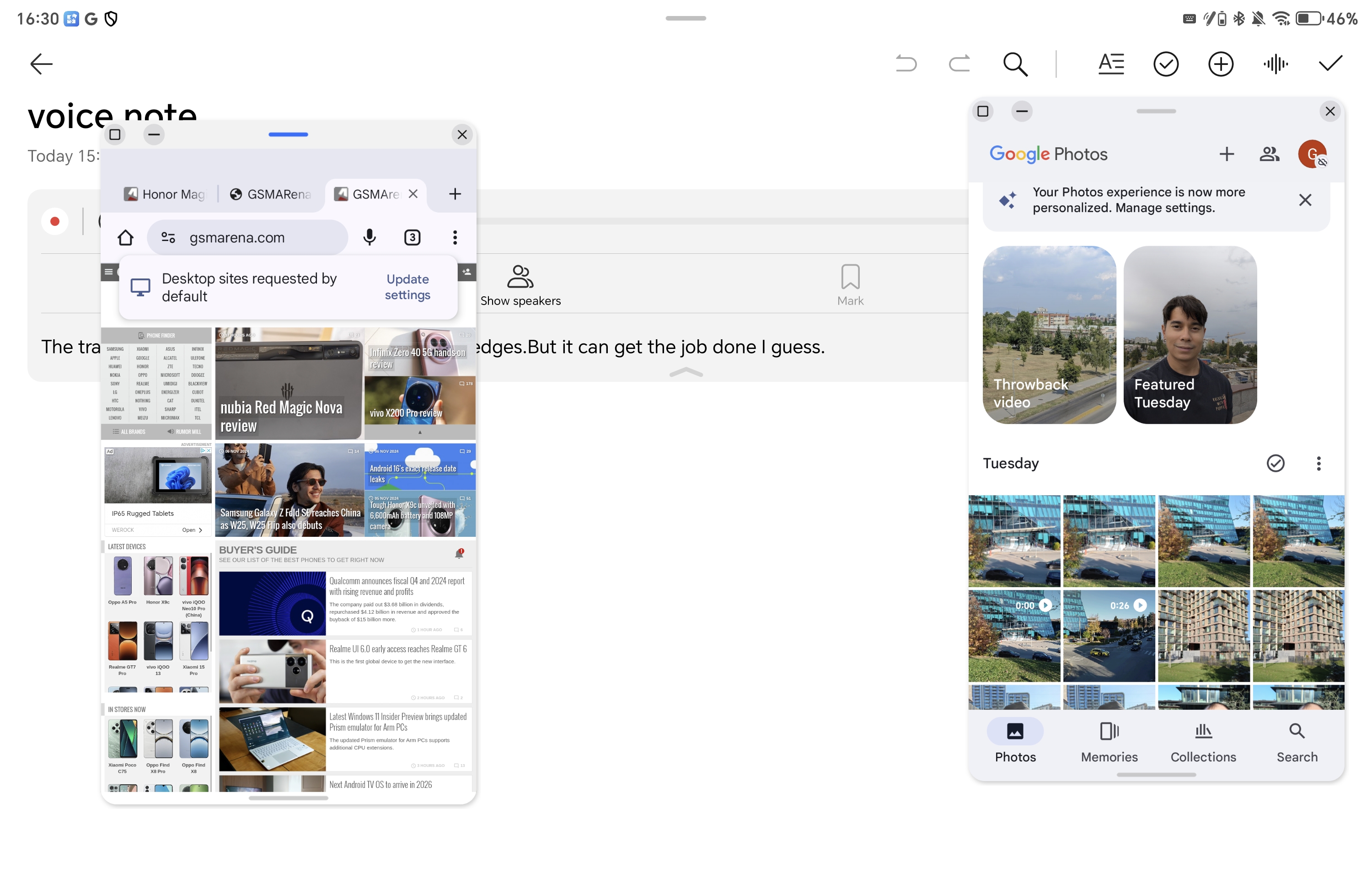Click the Search icon in browser toolbar
Image resolution: width=1372 pixels, height=878 pixels.
(x=1016, y=64)
